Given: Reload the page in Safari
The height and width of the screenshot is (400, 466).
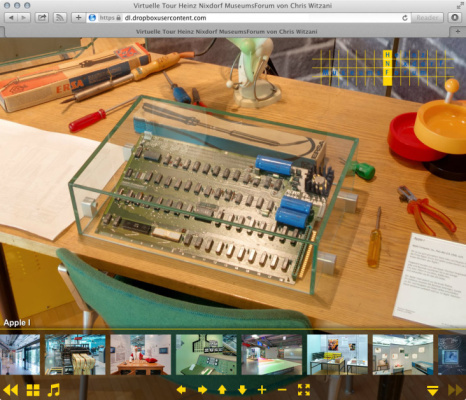Looking at the screenshot, I should pyautogui.click(x=405, y=18).
